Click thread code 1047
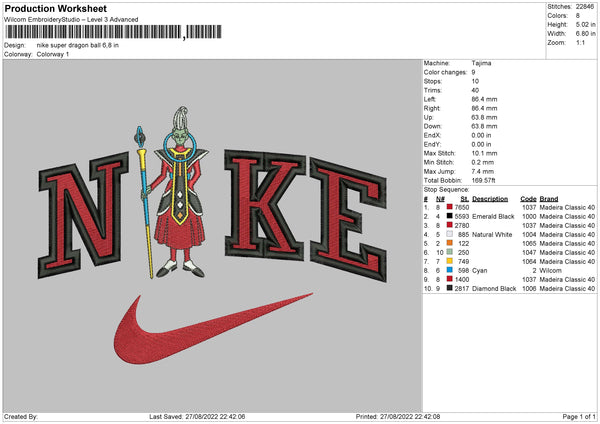 pyautogui.click(x=529, y=253)
